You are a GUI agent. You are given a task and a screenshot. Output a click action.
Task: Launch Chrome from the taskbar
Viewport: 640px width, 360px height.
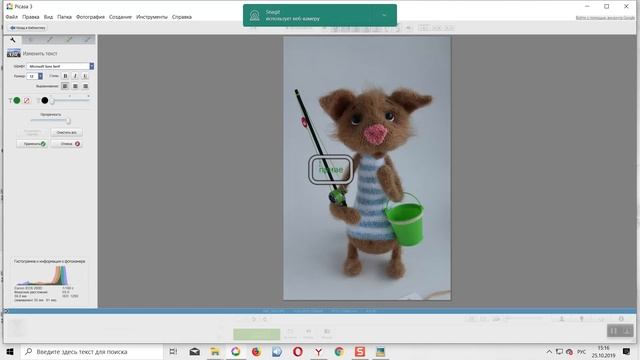pos(339,351)
